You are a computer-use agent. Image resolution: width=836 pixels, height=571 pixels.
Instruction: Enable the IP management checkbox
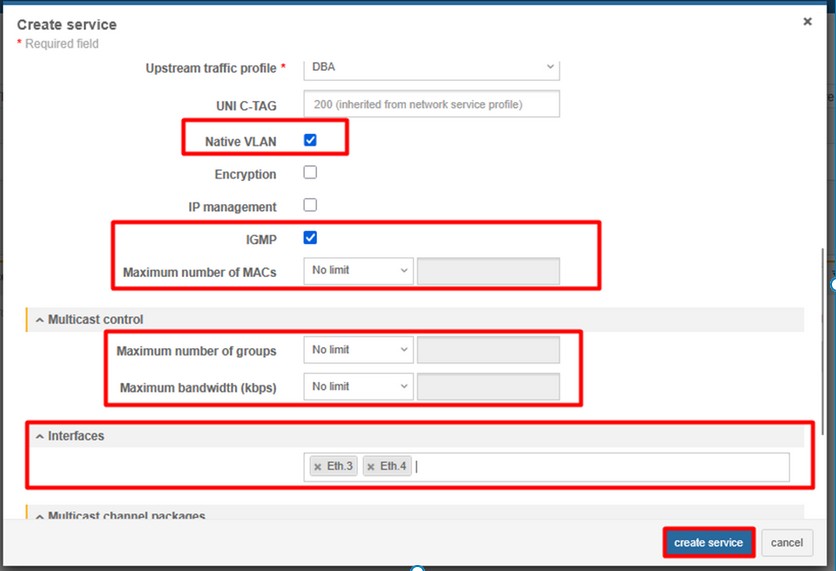pos(310,205)
